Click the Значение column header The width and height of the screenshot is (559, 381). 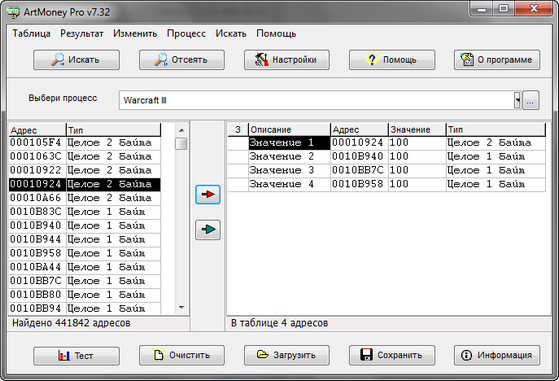coord(417,130)
